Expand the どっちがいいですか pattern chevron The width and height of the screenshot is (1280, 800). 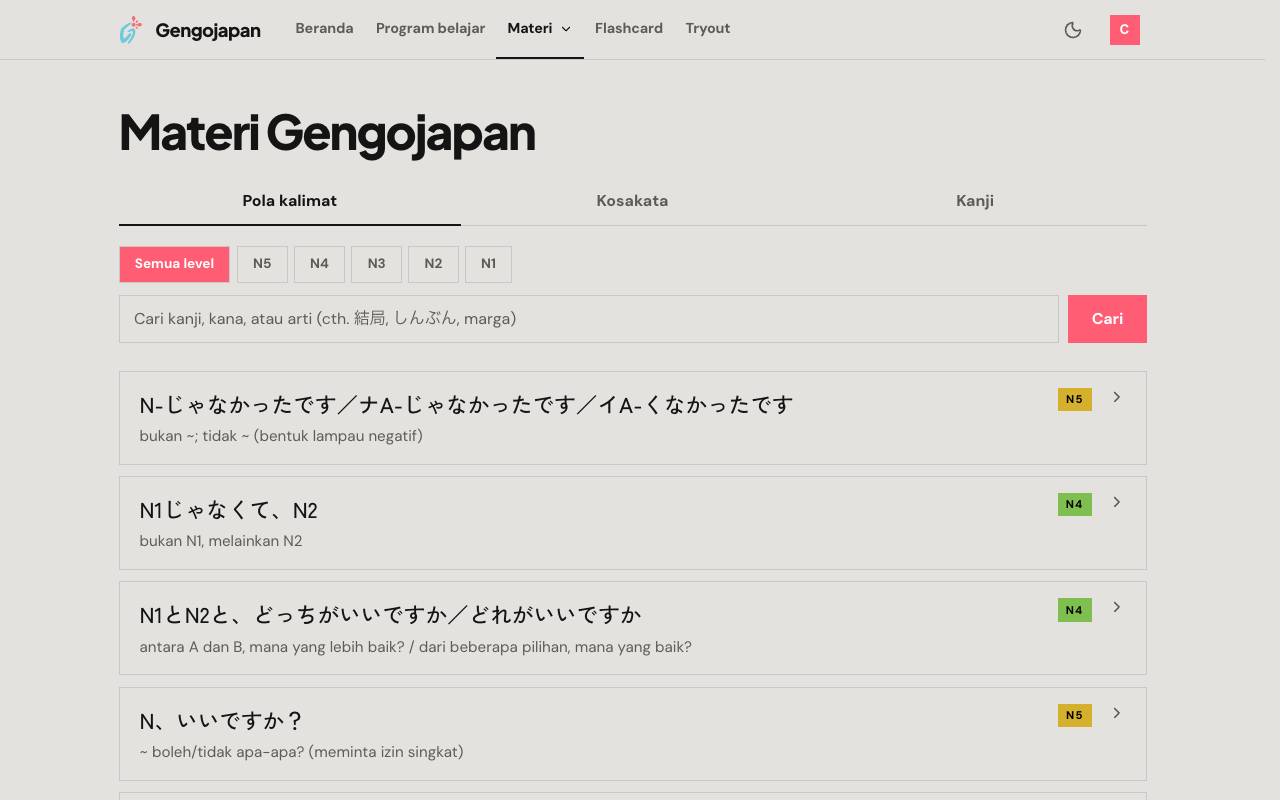[1117, 607]
